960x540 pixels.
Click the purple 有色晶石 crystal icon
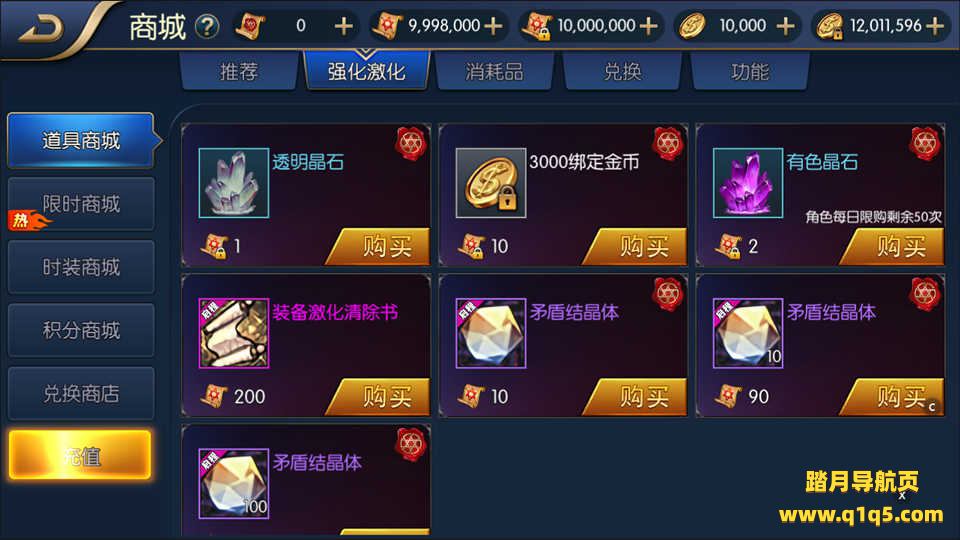click(748, 183)
